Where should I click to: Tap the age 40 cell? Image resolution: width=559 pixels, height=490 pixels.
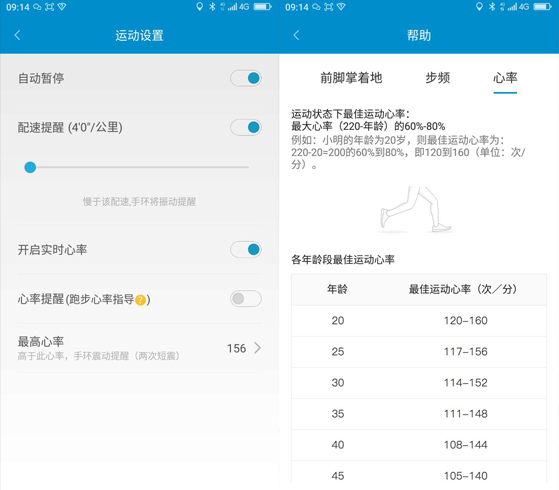(338, 445)
